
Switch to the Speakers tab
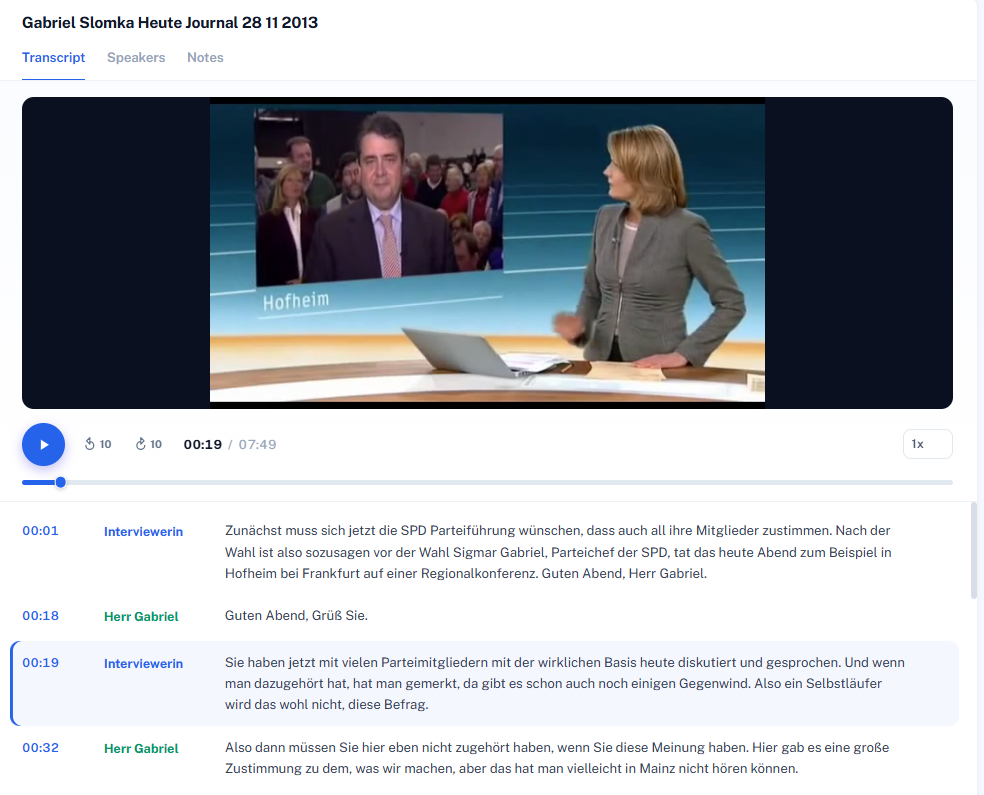(136, 58)
